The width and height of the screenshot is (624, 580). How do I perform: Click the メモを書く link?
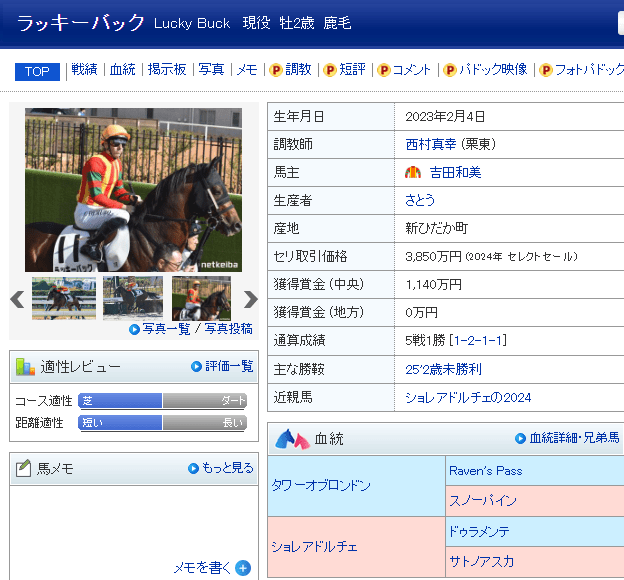(x=202, y=568)
